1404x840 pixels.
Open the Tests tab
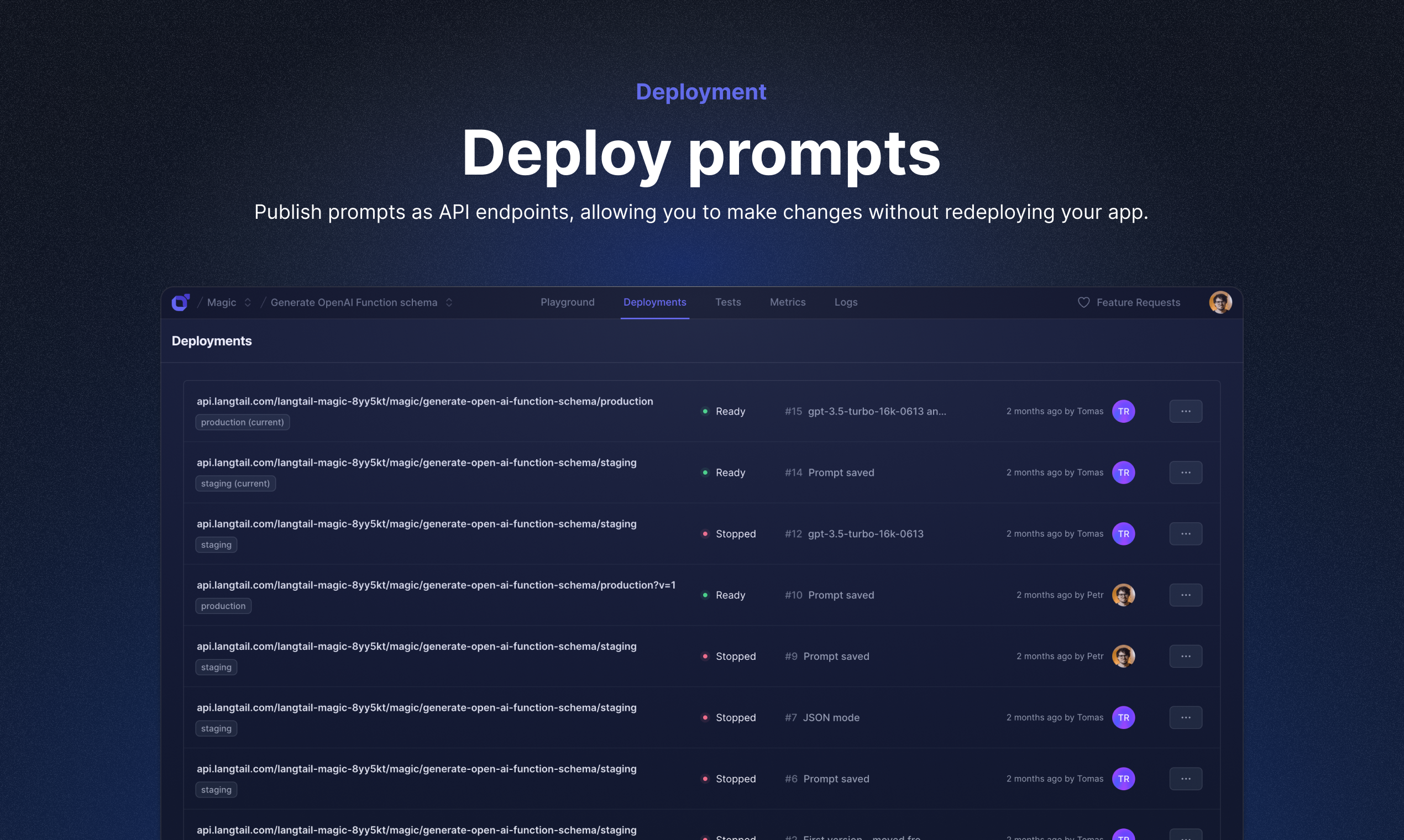click(x=727, y=302)
